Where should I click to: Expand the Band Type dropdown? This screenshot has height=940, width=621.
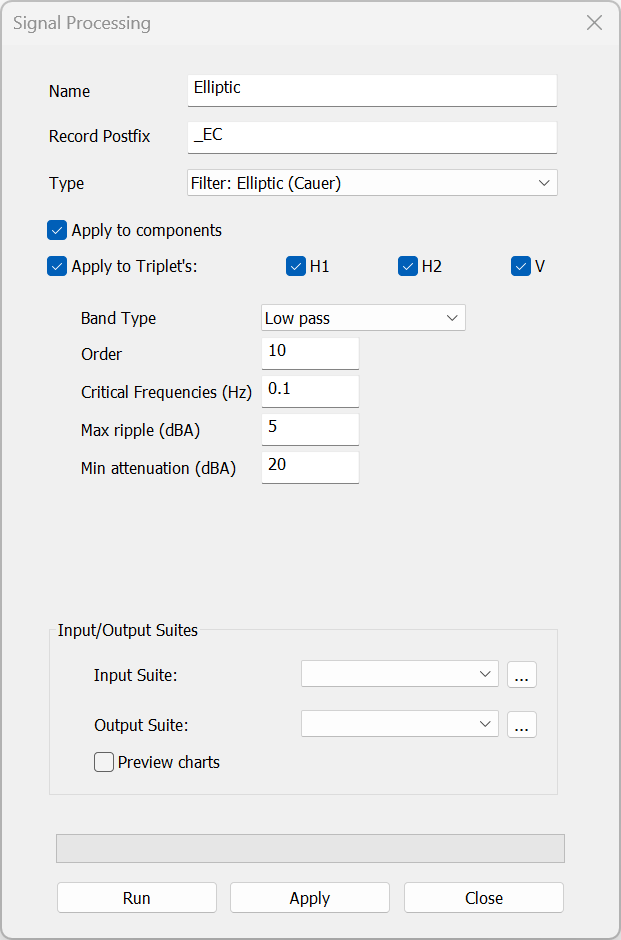pos(363,319)
